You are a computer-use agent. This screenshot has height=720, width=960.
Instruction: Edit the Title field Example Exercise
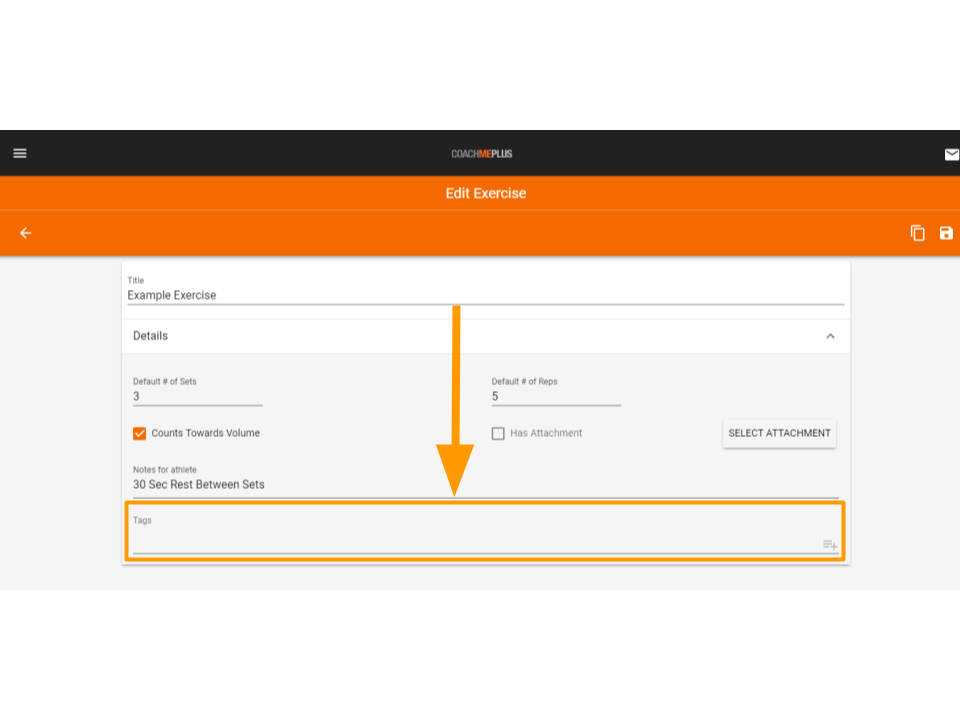point(486,295)
